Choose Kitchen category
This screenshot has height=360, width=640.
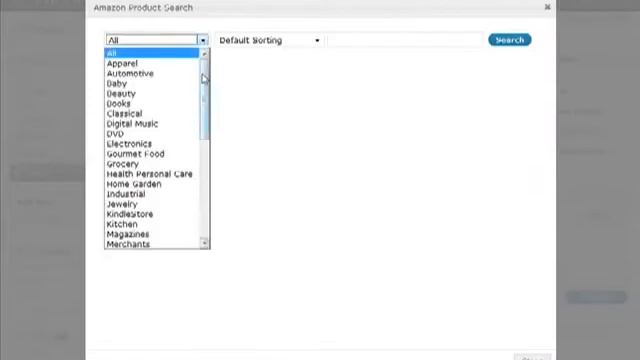(152, 224)
